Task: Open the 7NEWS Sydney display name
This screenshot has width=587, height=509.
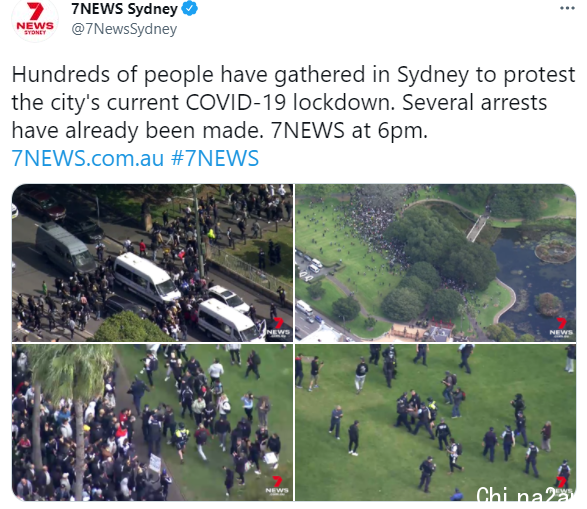Action: [x=124, y=9]
